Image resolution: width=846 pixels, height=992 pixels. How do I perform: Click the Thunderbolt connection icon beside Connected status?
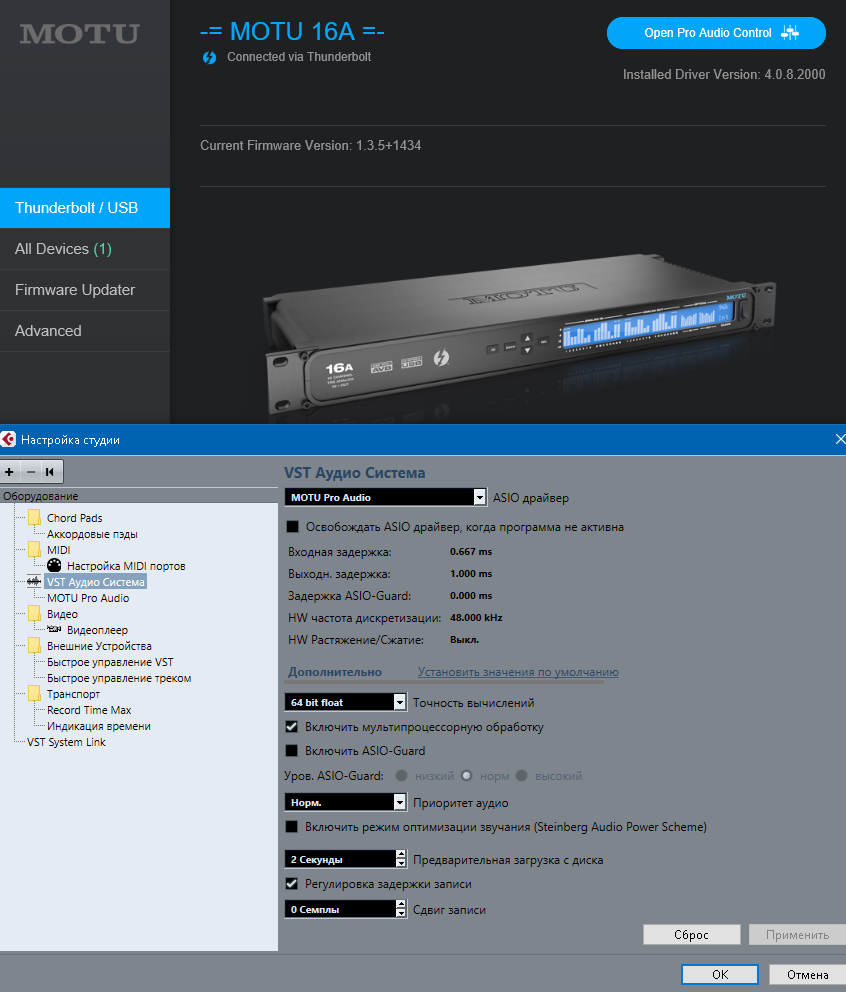[209, 58]
